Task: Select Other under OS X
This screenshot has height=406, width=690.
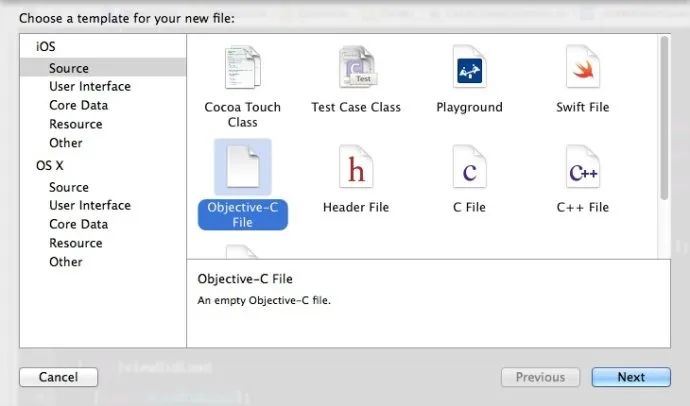Action: click(x=66, y=262)
